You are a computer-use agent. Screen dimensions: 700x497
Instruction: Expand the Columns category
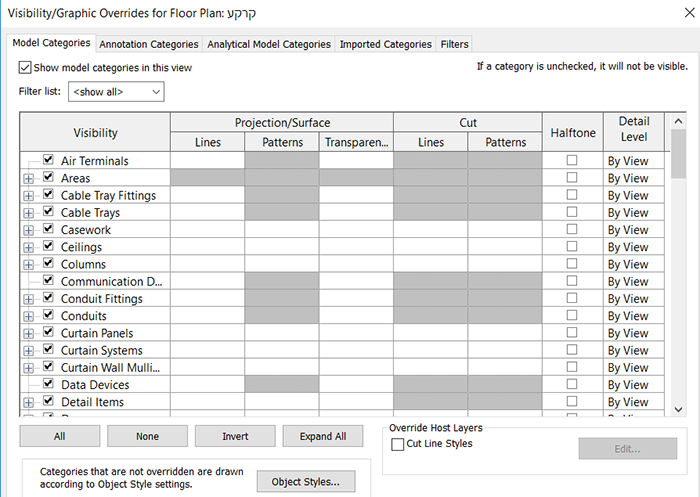[28, 265]
